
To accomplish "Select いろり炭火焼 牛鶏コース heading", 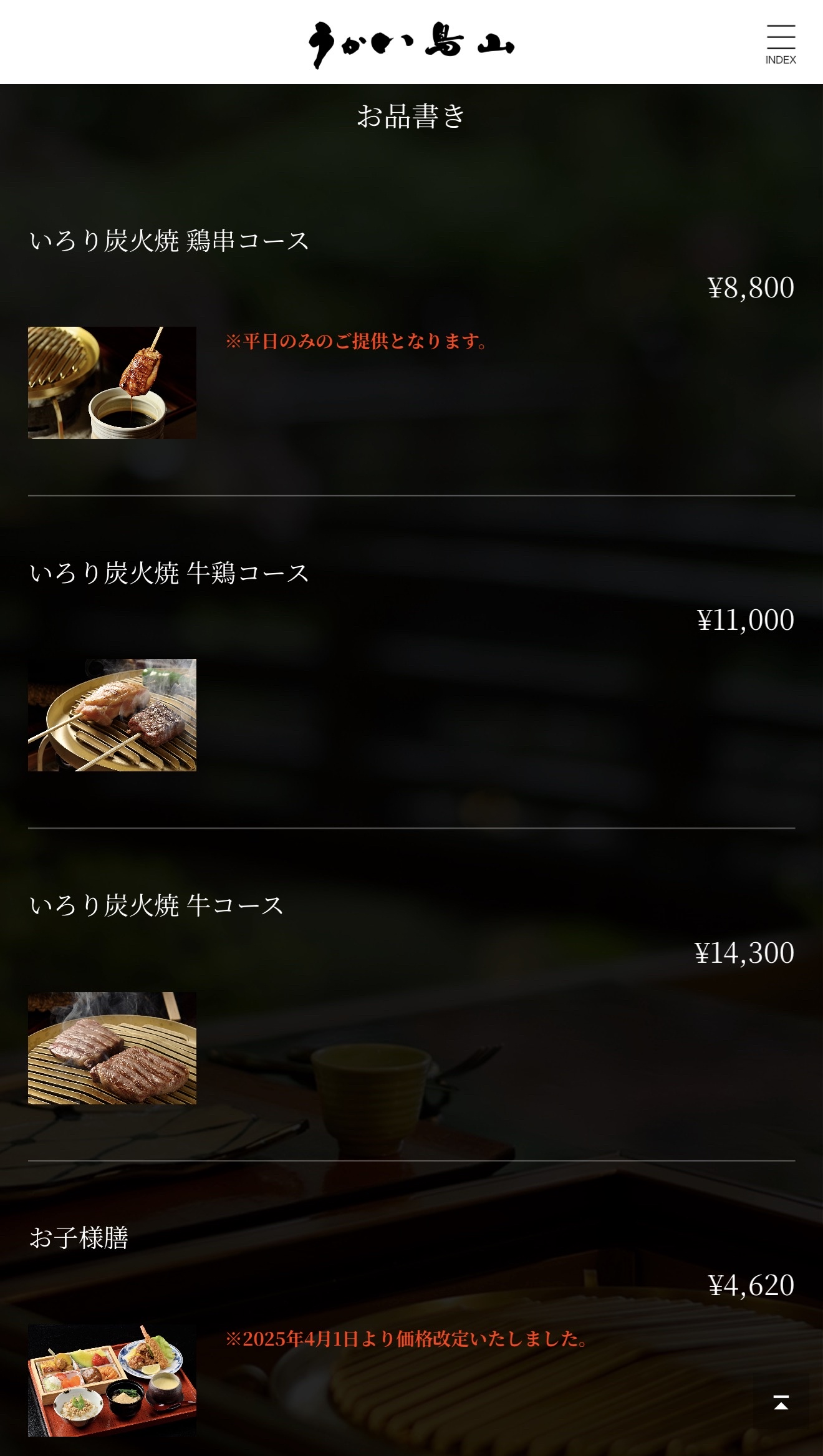I will click(x=169, y=573).
